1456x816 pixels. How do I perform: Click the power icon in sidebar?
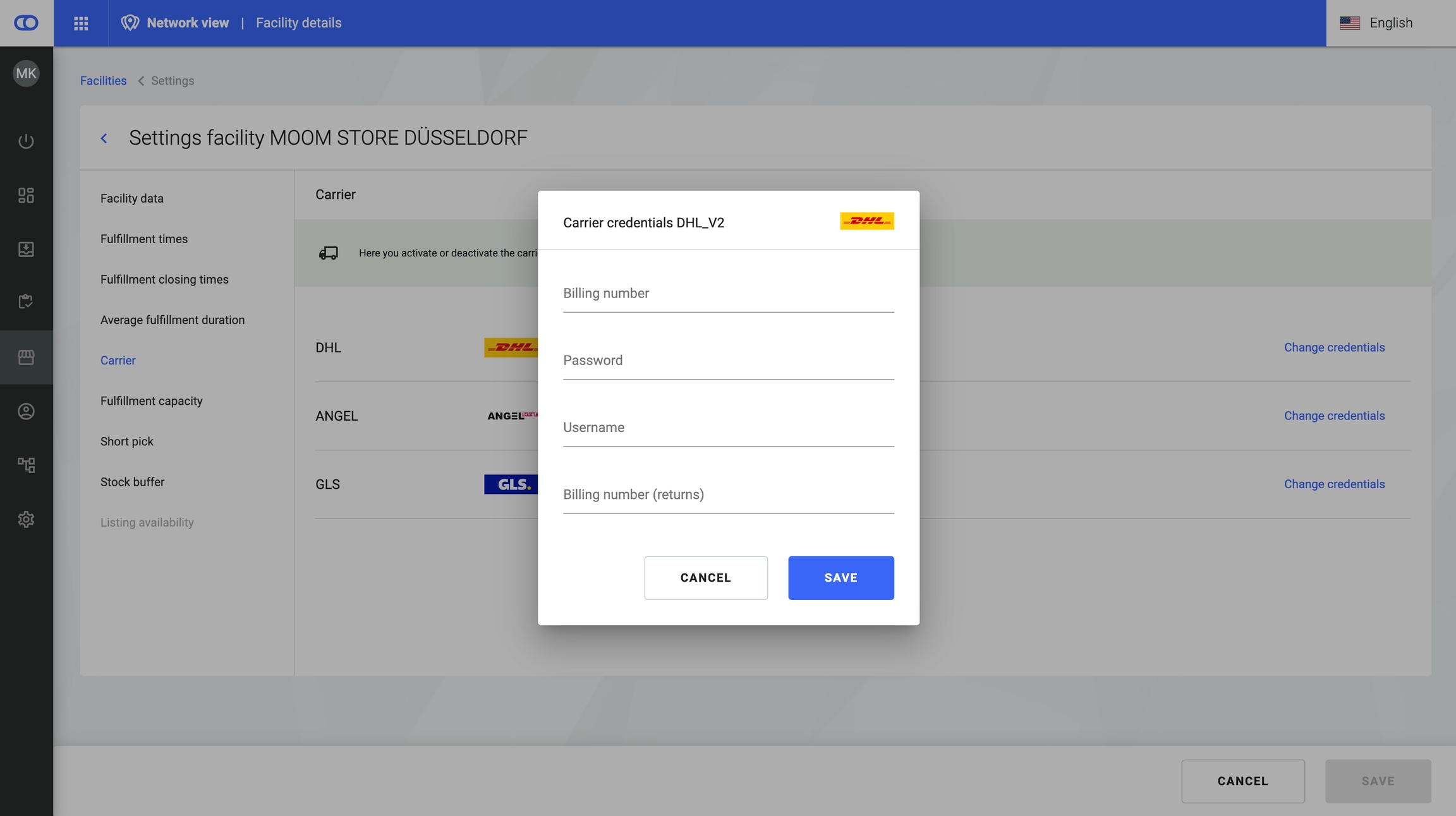pyautogui.click(x=26, y=141)
